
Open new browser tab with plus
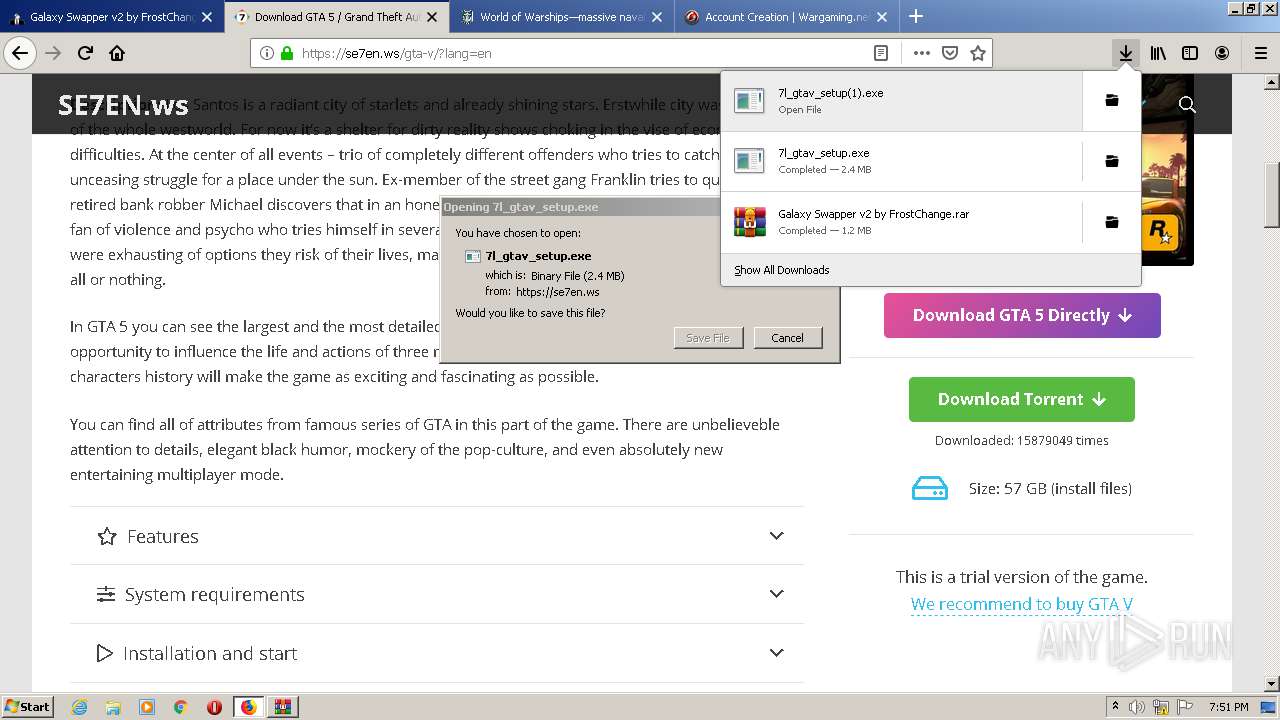916,16
